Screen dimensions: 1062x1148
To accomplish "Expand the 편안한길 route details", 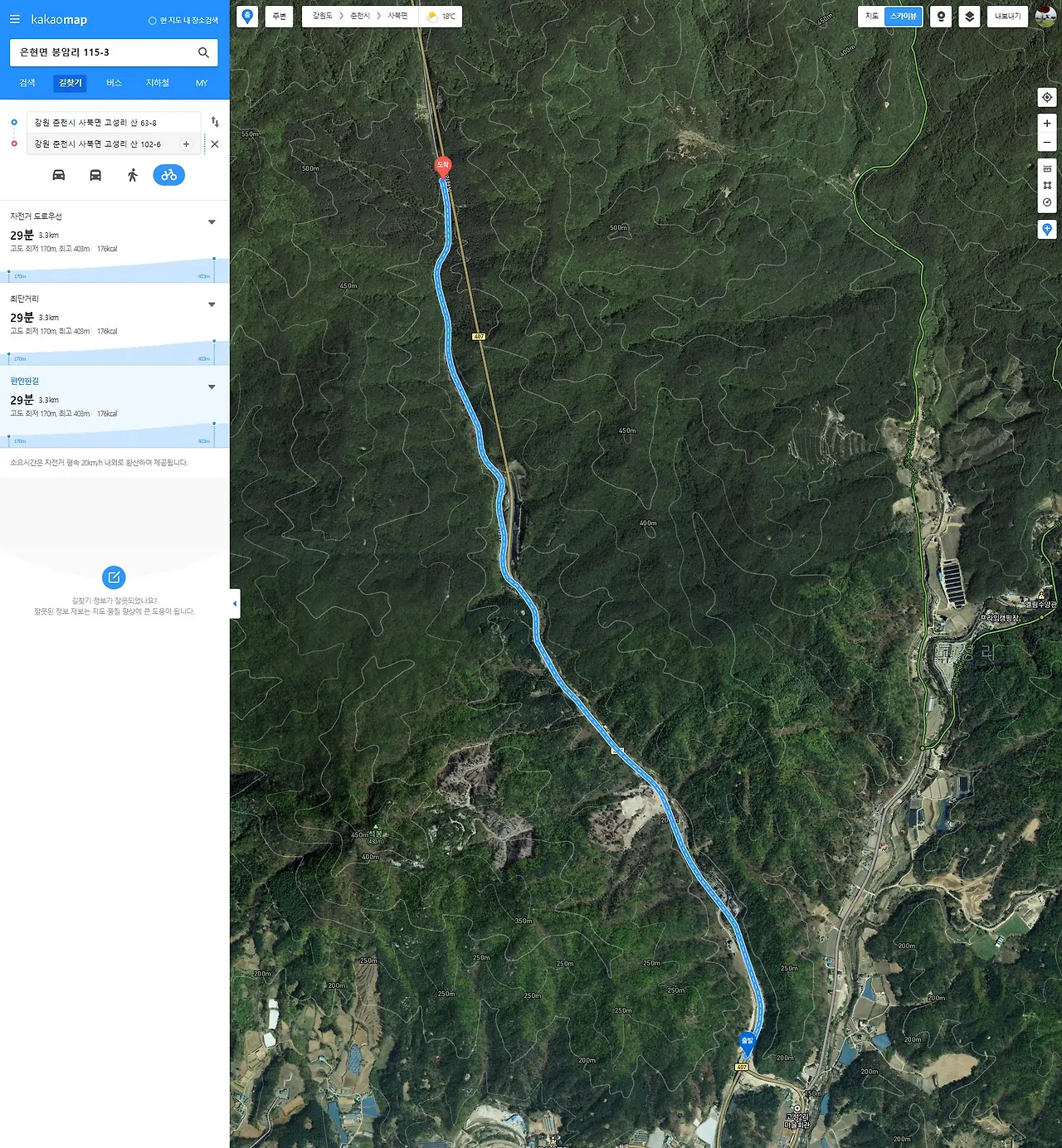I will pos(212,387).
